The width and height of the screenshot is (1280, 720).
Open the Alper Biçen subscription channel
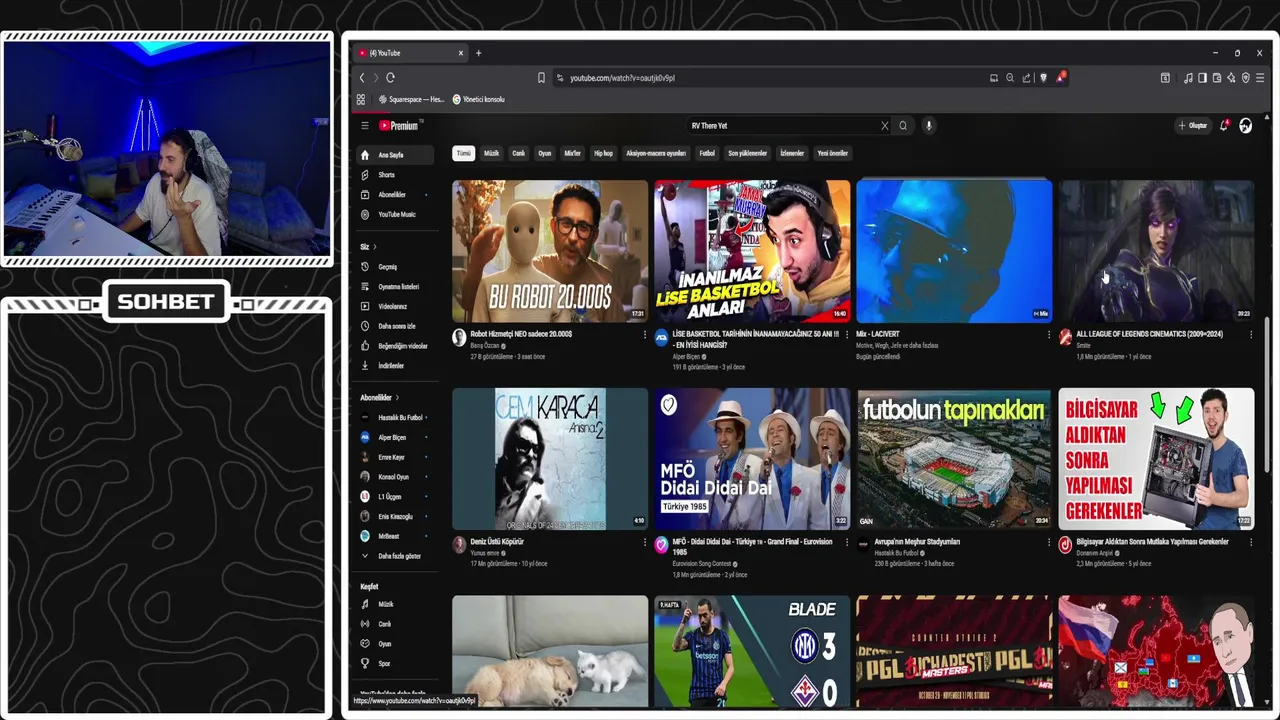tap(395, 437)
